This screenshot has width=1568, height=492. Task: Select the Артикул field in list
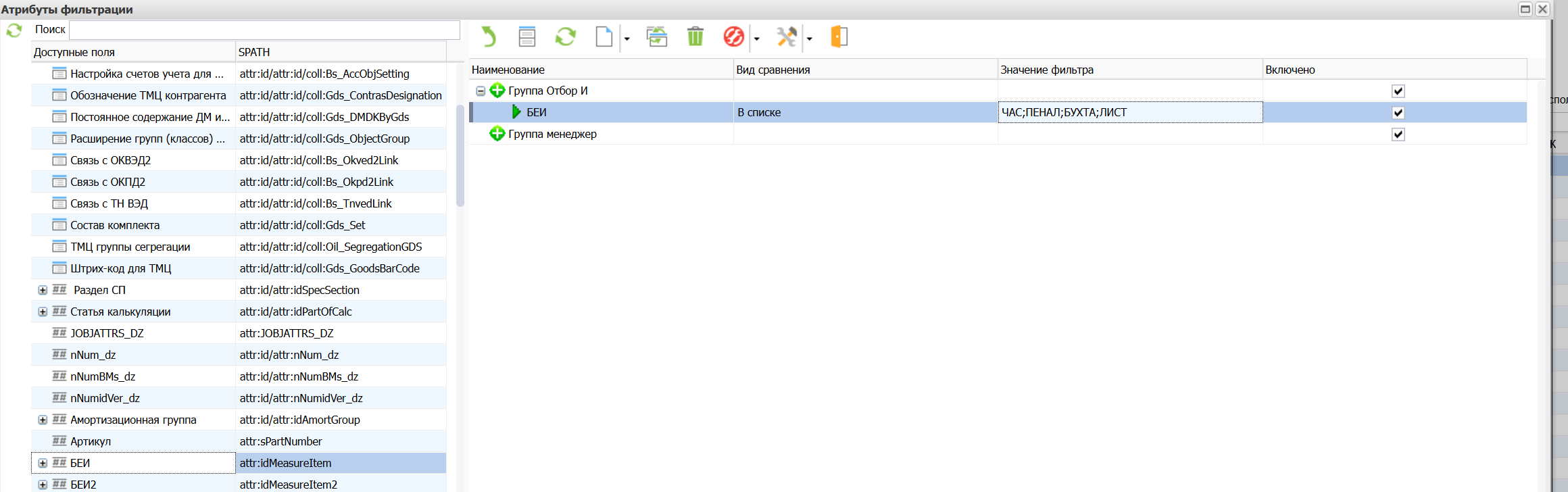pos(91,441)
